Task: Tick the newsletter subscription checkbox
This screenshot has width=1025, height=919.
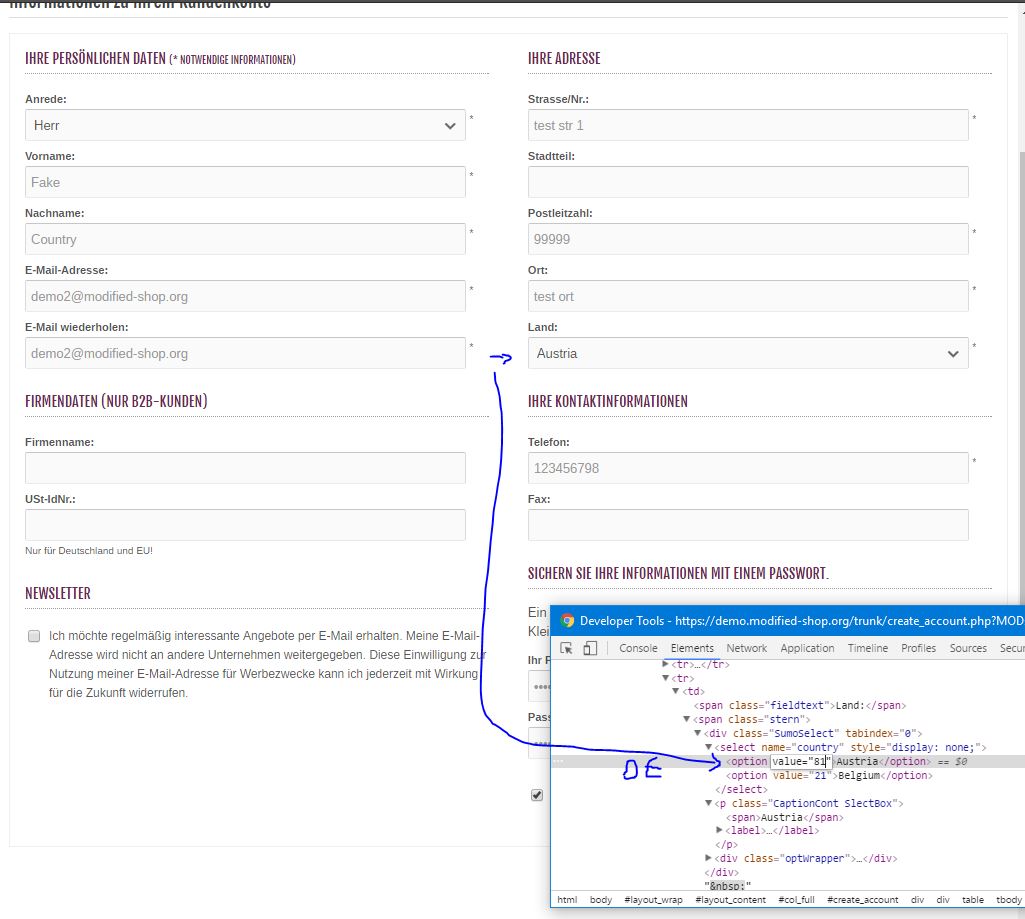Action: [x=34, y=636]
